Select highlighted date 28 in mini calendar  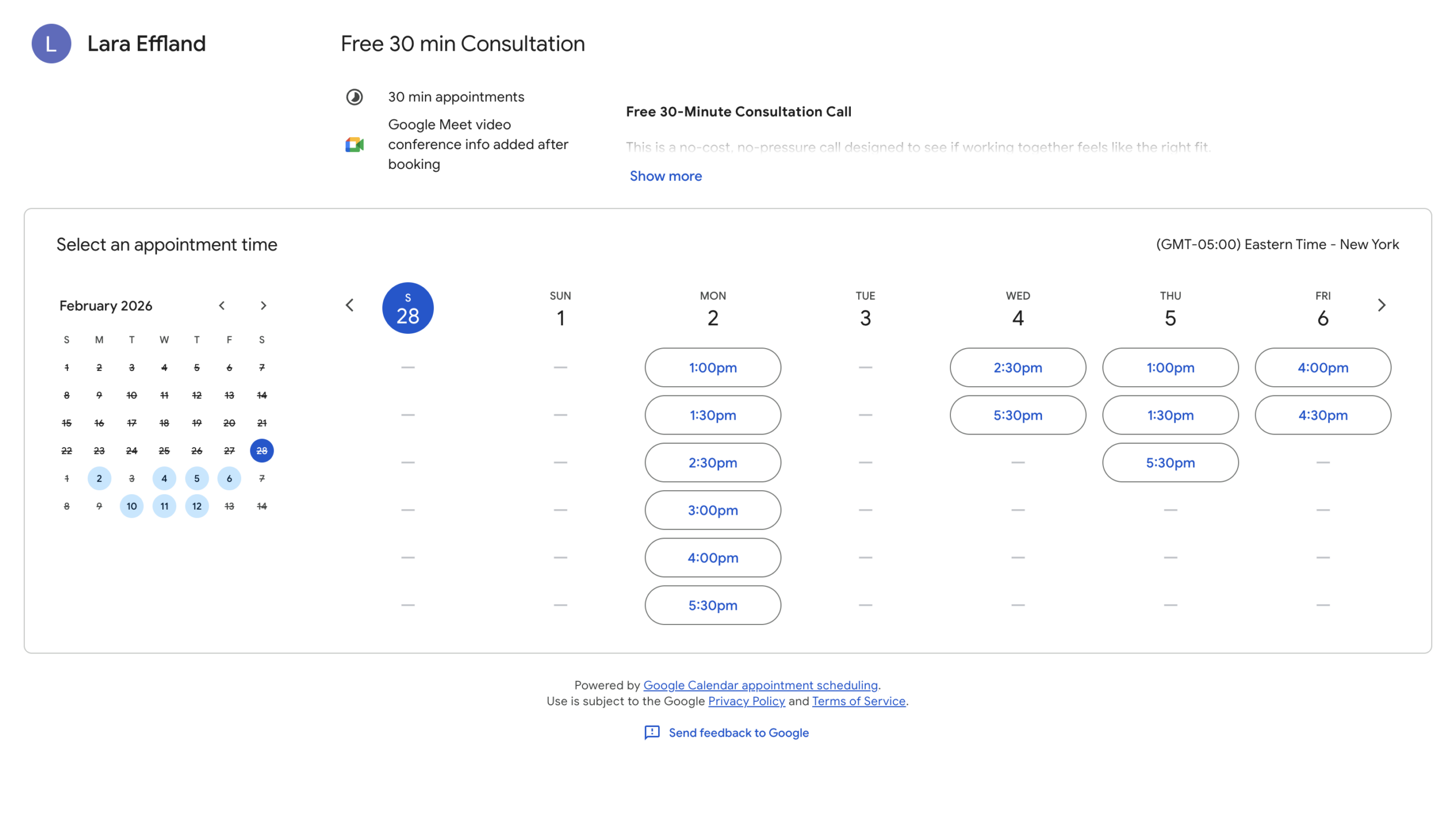(262, 451)
